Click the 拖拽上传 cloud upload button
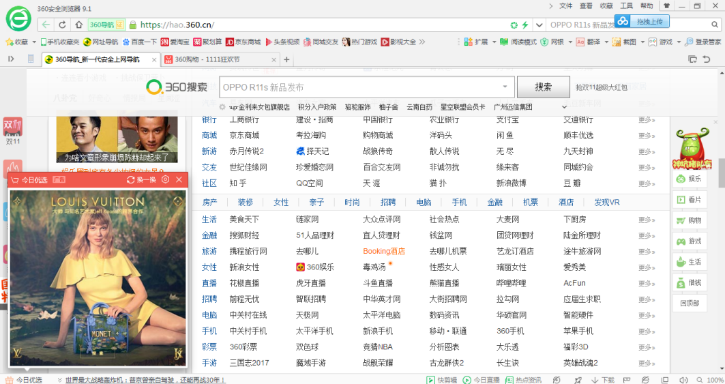 [642, 21]
